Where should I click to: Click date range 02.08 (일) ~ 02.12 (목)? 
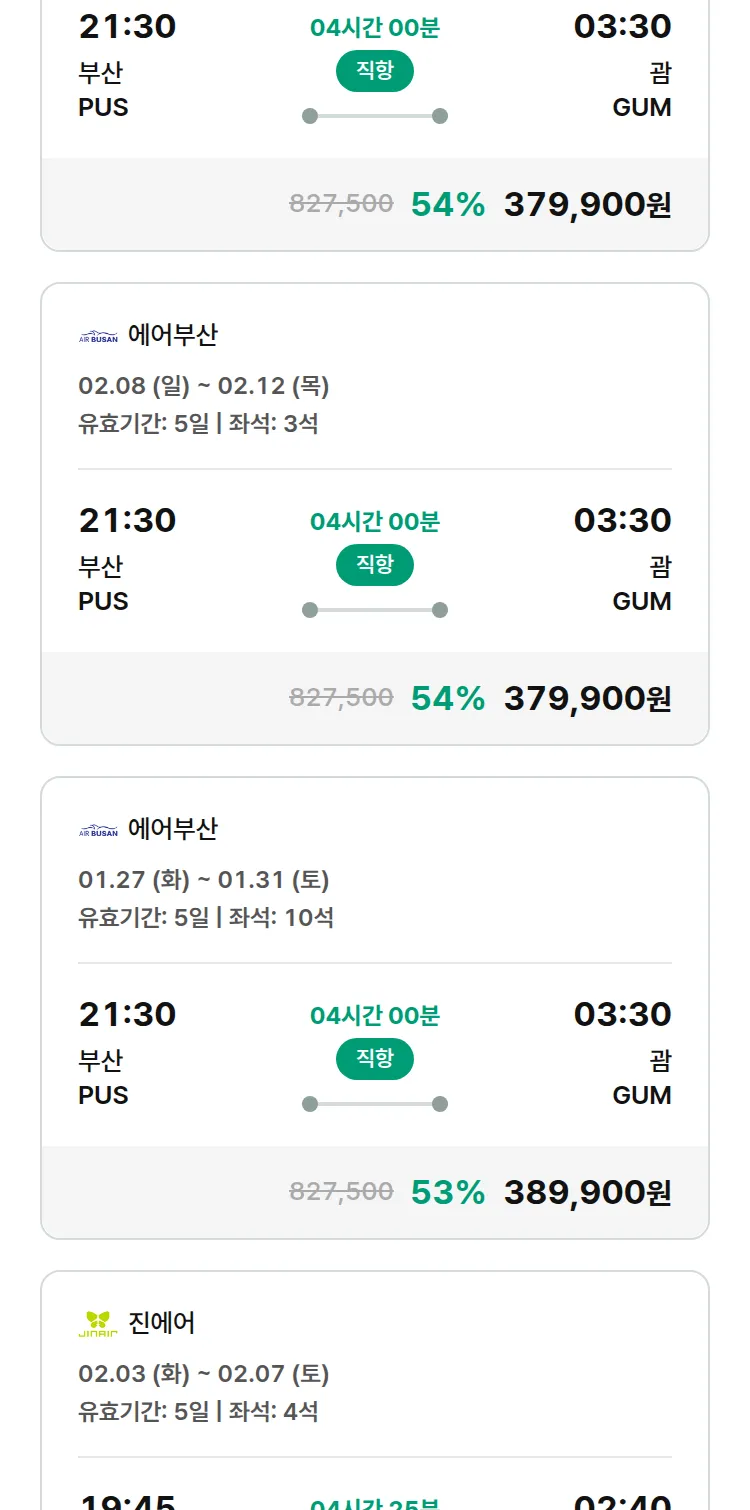click(x=204, y=386)
